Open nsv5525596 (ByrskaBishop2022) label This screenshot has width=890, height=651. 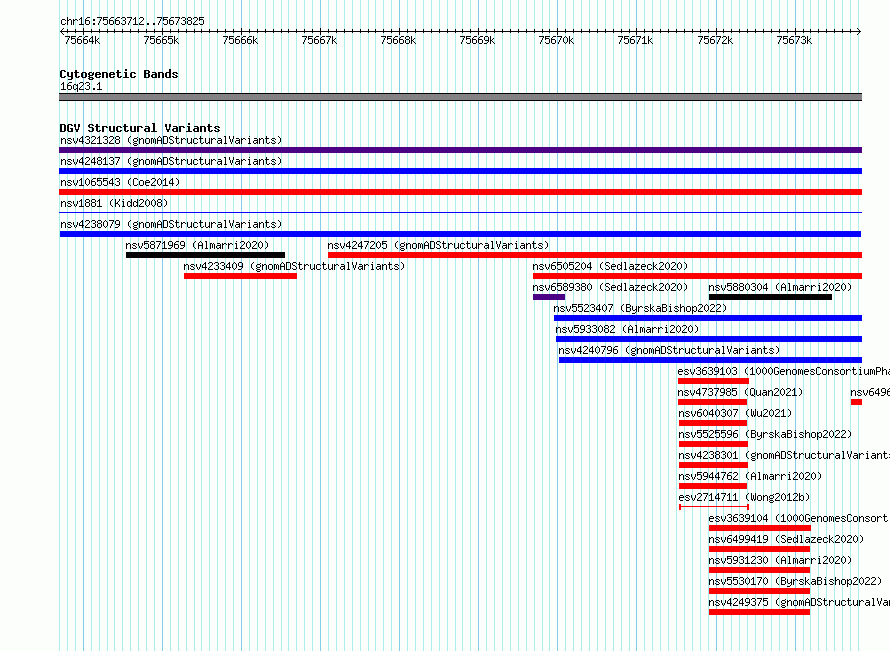pyautogui.click(x=765, y=434)
